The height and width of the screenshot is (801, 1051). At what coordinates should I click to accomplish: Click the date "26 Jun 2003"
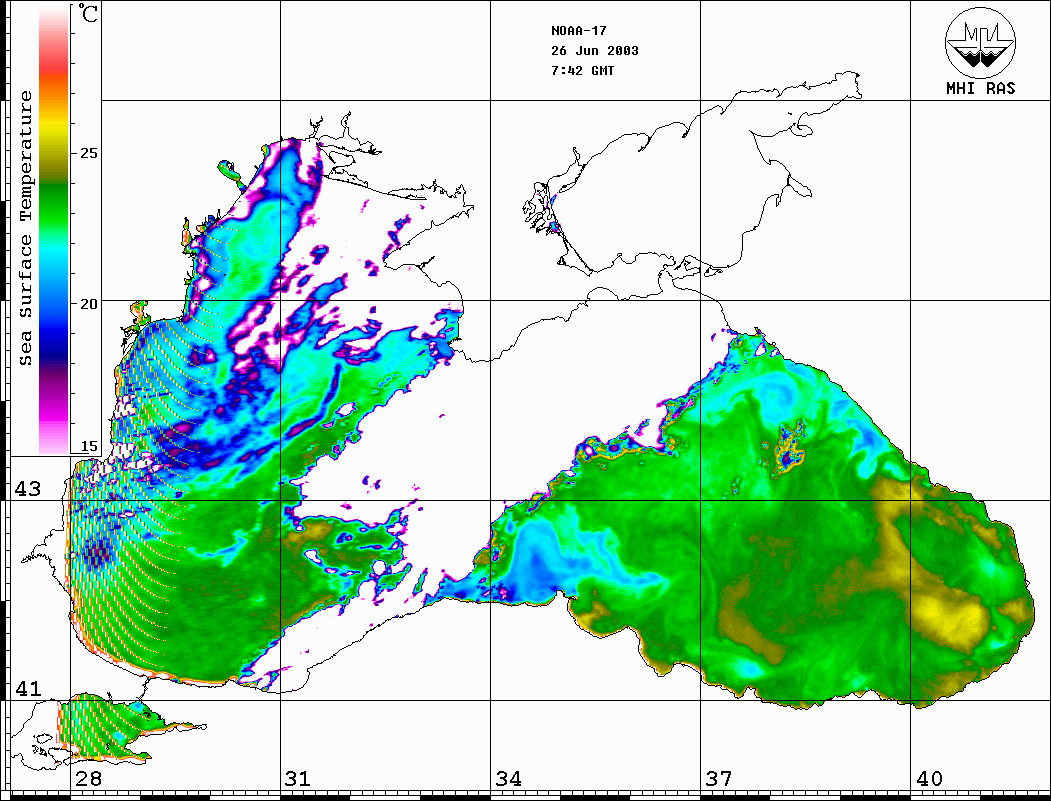tap(595, 51)
